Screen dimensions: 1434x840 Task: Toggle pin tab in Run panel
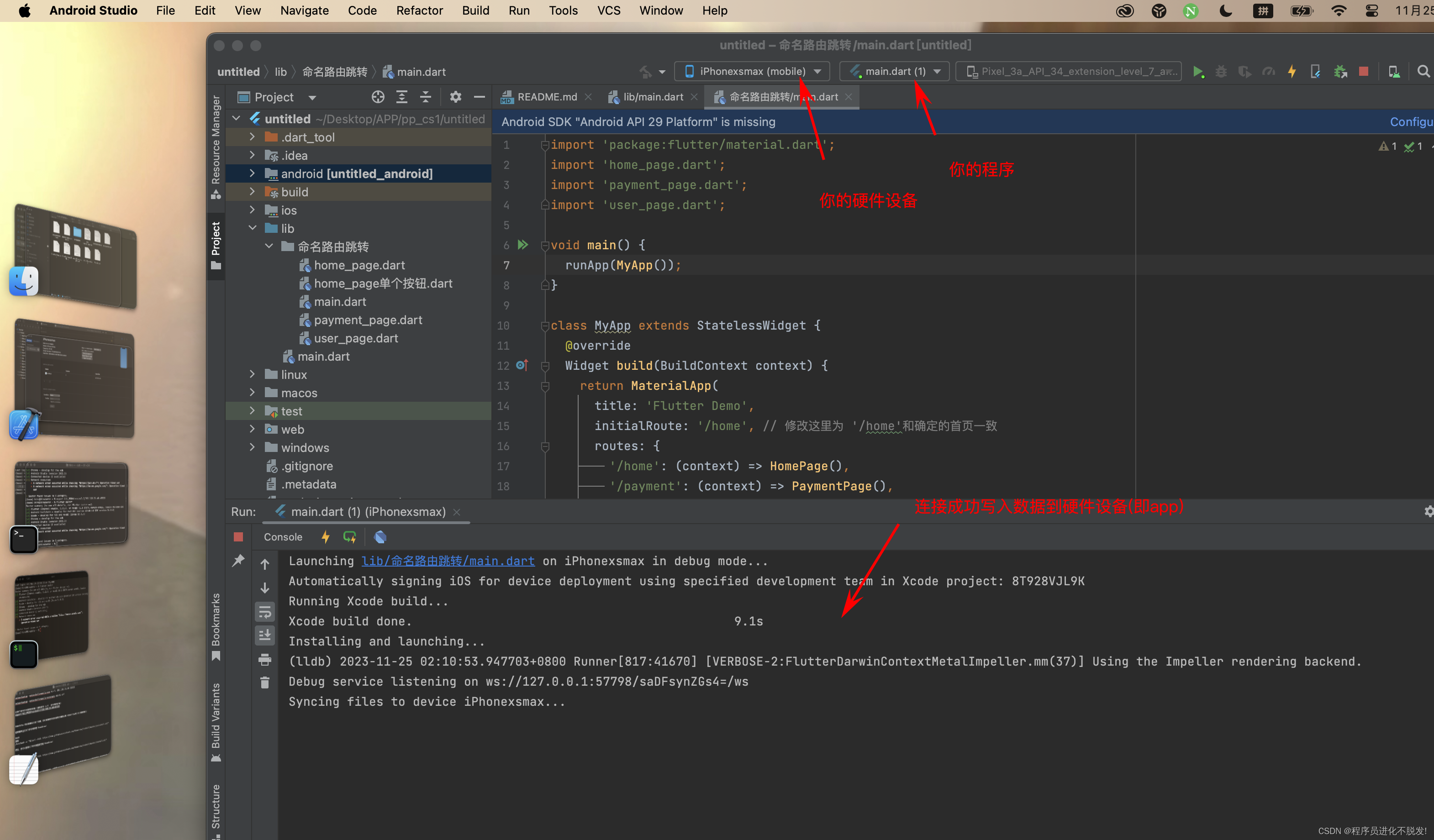pyautogui.click(x=238, y=561)
